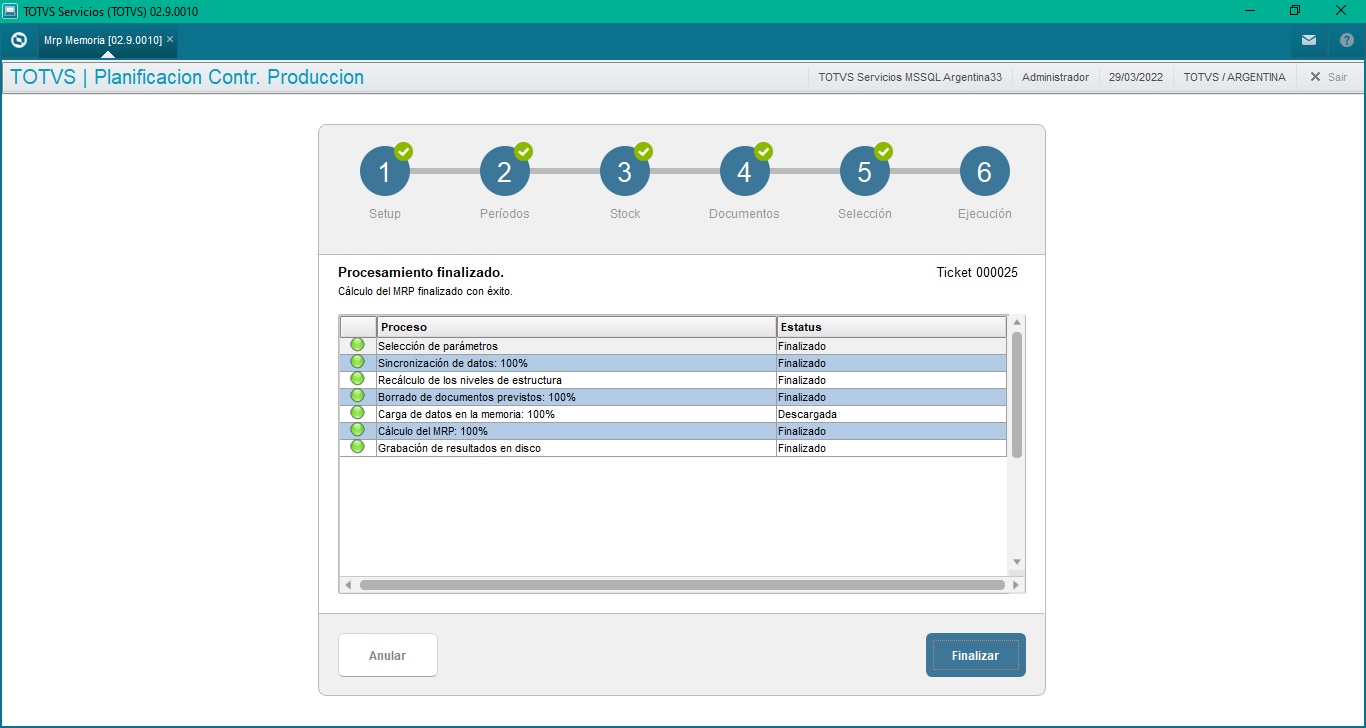The height and width of the screenshot is (728, 1366).
Task: Click step 6 Ejecución circle
Action: point(985,172)
